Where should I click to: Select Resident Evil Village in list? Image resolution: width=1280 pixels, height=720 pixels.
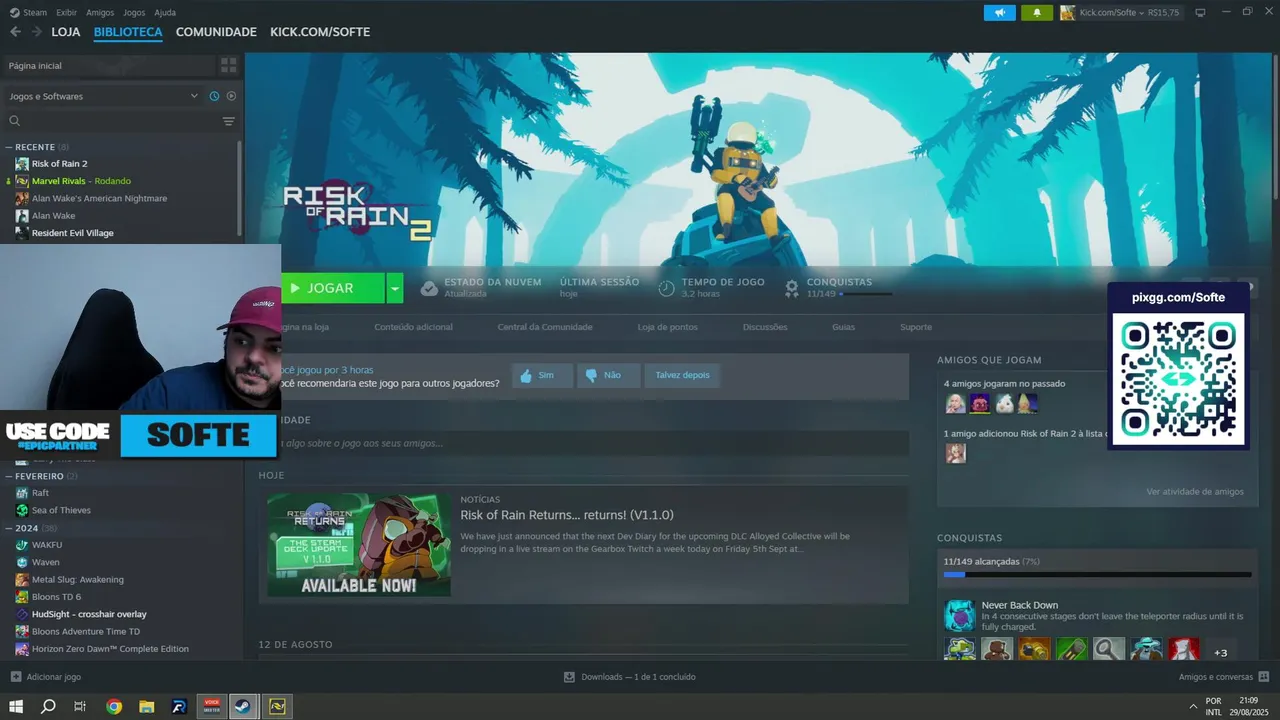tap(72, 233)
